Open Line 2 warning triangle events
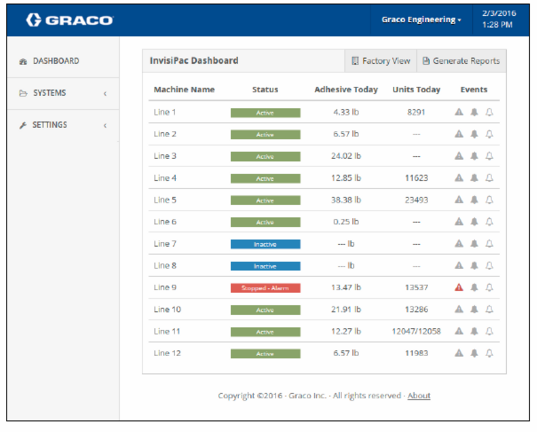 pos(459,134)
